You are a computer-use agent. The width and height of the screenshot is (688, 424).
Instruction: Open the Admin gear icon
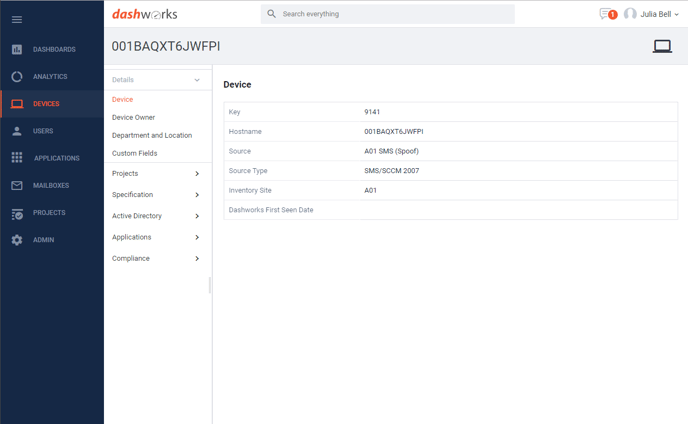click(17, 240)
